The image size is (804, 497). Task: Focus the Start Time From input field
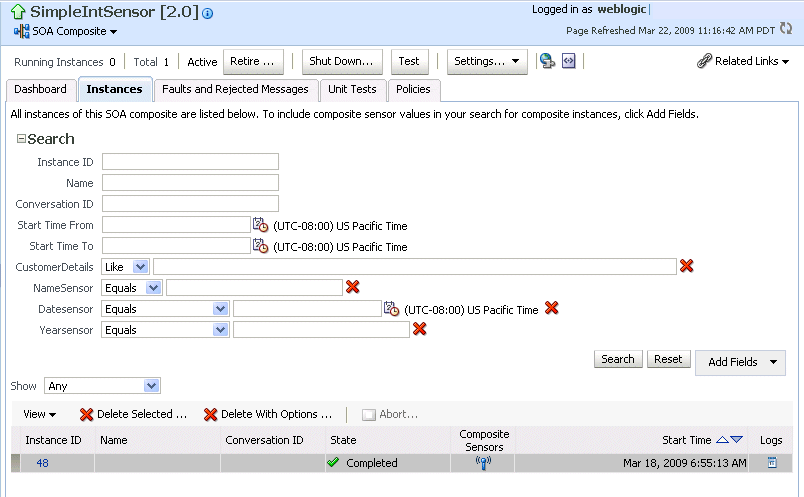176,225
